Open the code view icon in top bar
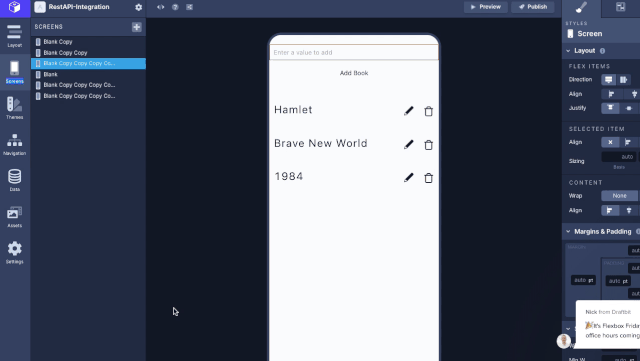The height and width of the screenshot is (361, 640). 160,7
